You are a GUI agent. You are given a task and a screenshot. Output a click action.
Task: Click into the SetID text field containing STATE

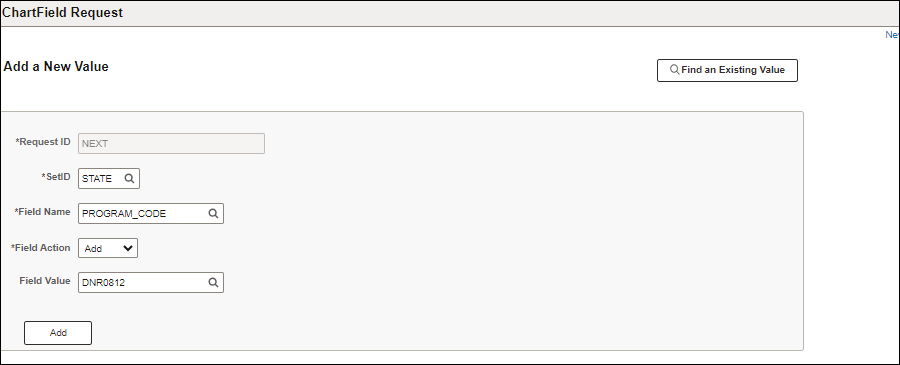(101, 178)
